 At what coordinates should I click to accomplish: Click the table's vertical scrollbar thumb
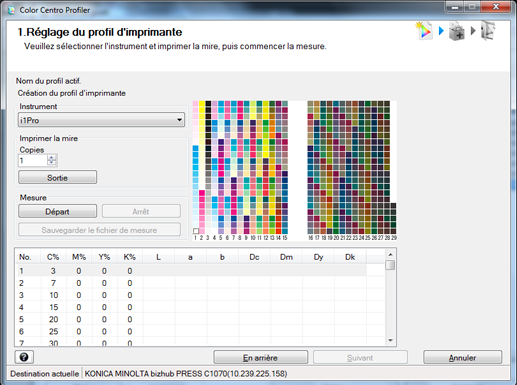pos(390,265)
